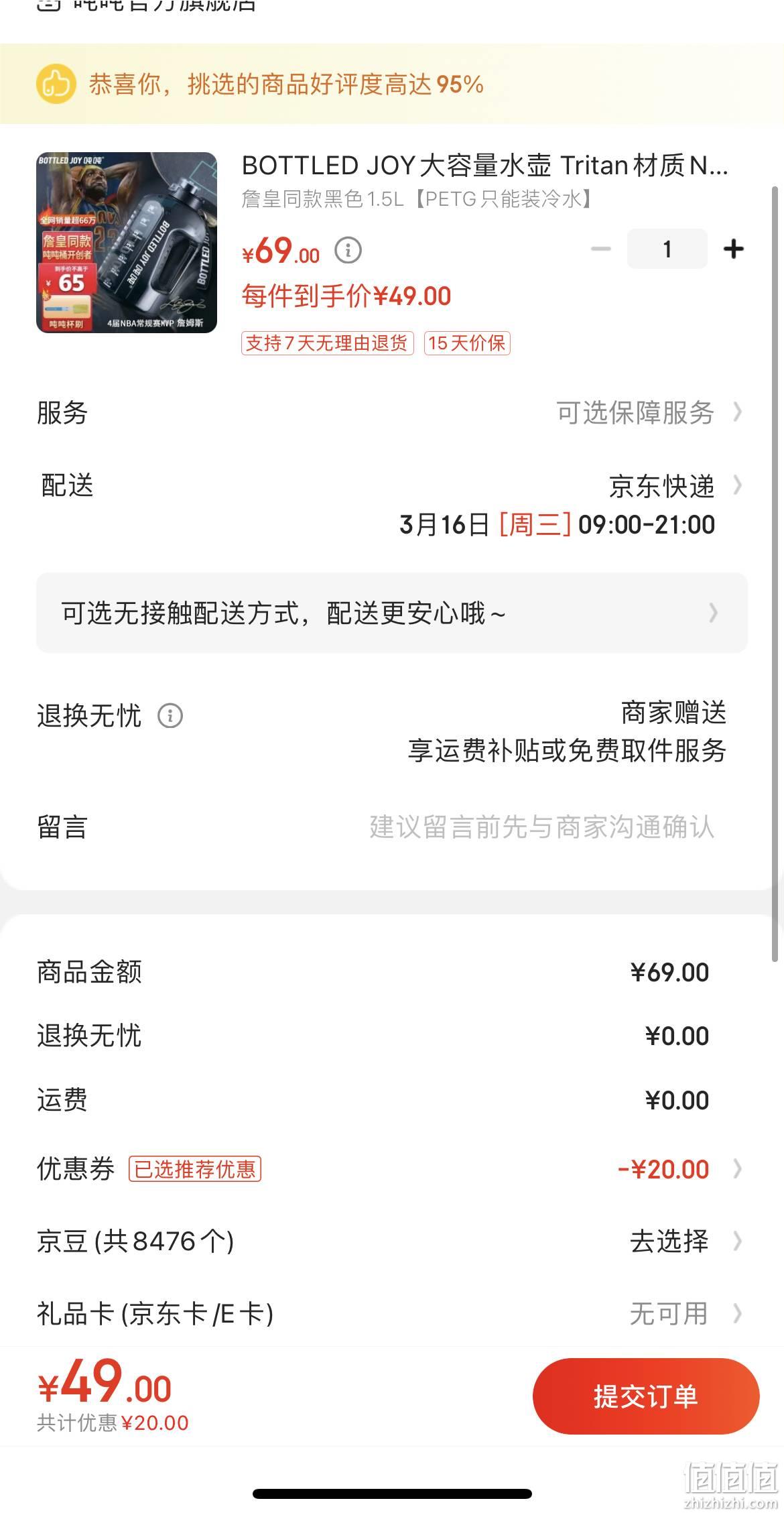This screenshot has width=784, height=1515.
Task: Open price info icon next to ¥69.00
Action: click(x=348, y=250)
